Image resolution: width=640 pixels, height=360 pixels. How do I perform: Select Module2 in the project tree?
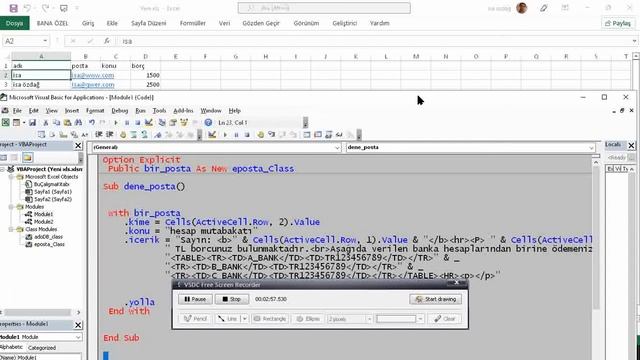pyautogui.click(x=43, y=222)
